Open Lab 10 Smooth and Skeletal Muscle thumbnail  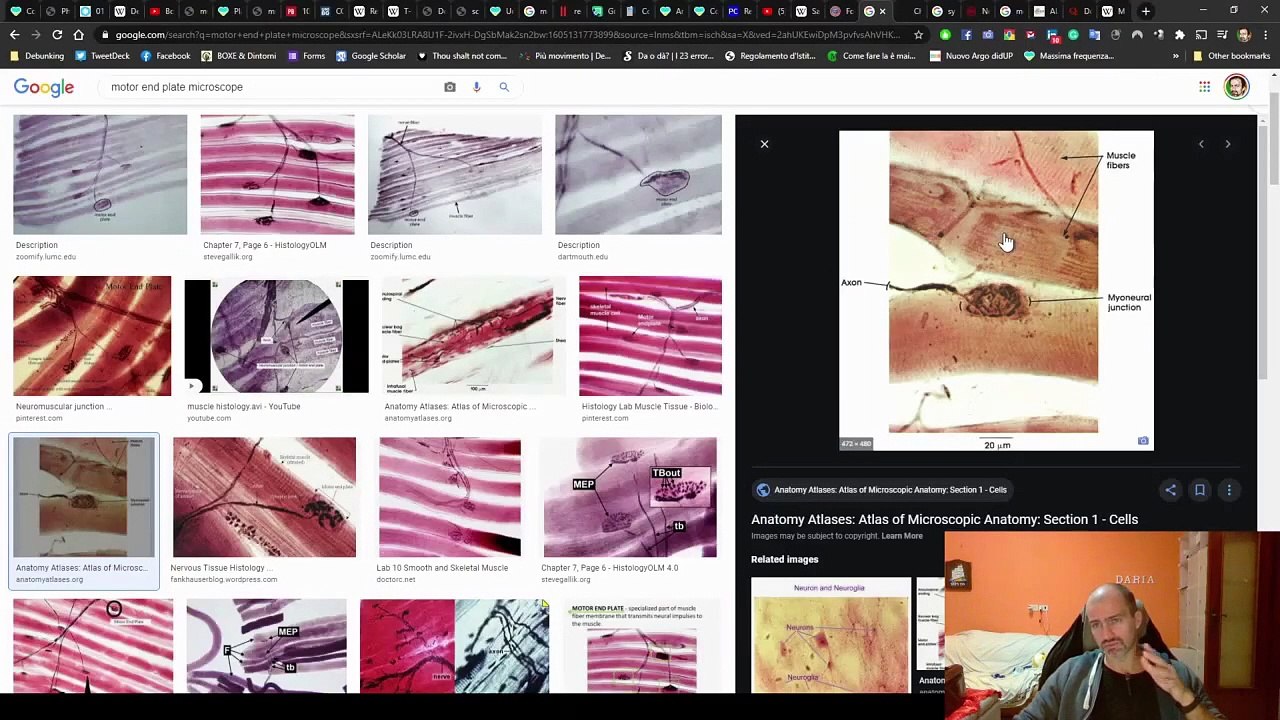[450, 497]
